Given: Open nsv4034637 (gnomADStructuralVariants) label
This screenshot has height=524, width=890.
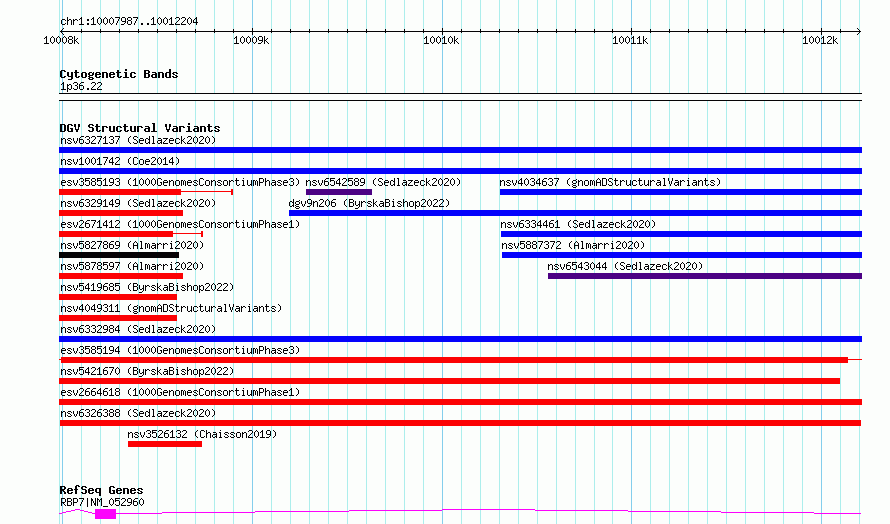Looking at the screenshot, I should (x=610, y=182).
